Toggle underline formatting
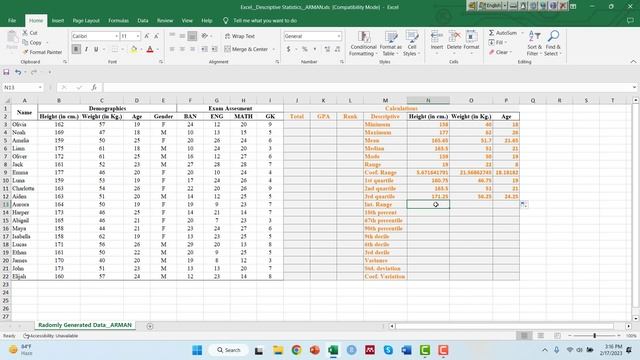The width and height of the screenshot is (640, 360). point(96,49)
